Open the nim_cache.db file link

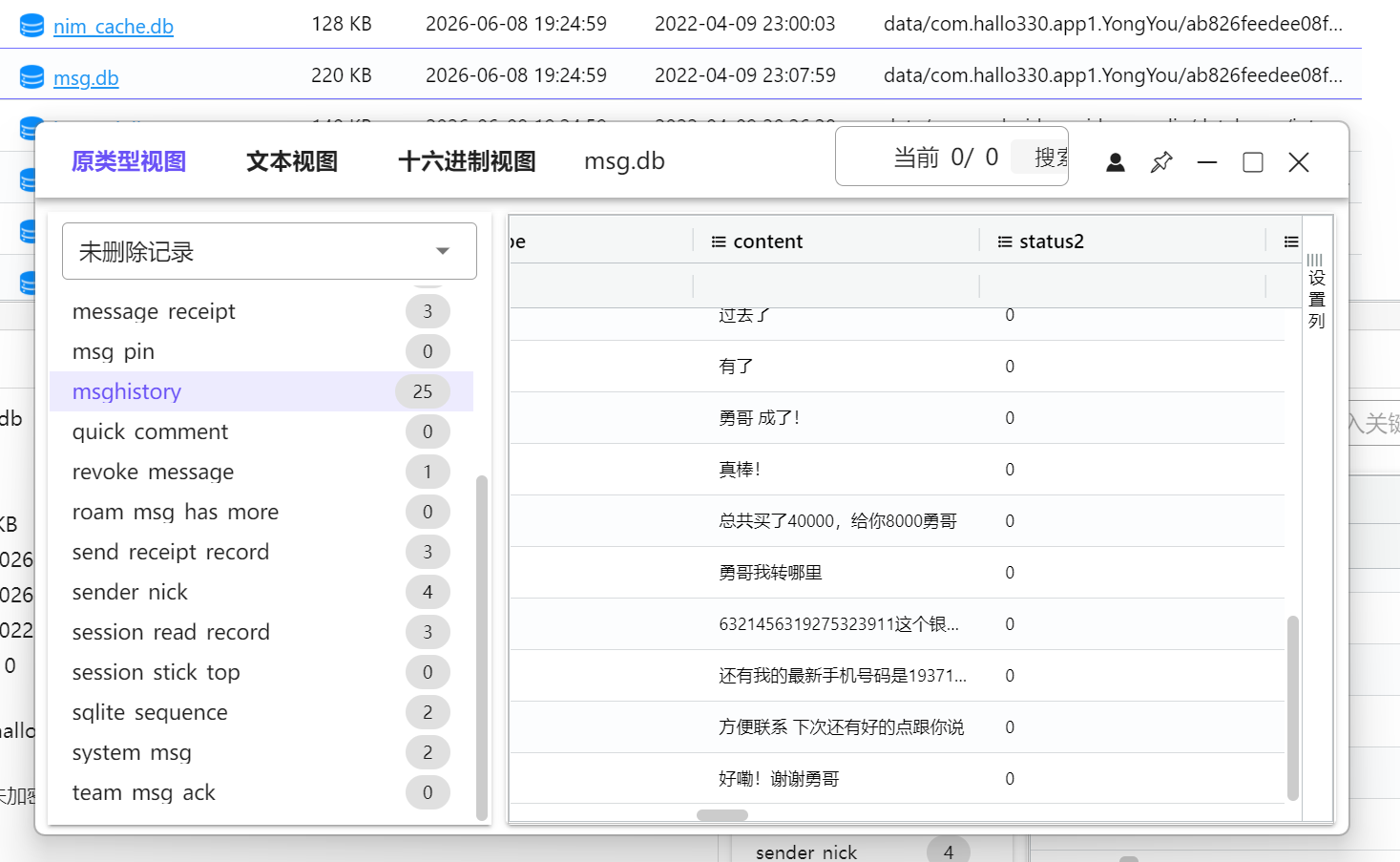113,27
